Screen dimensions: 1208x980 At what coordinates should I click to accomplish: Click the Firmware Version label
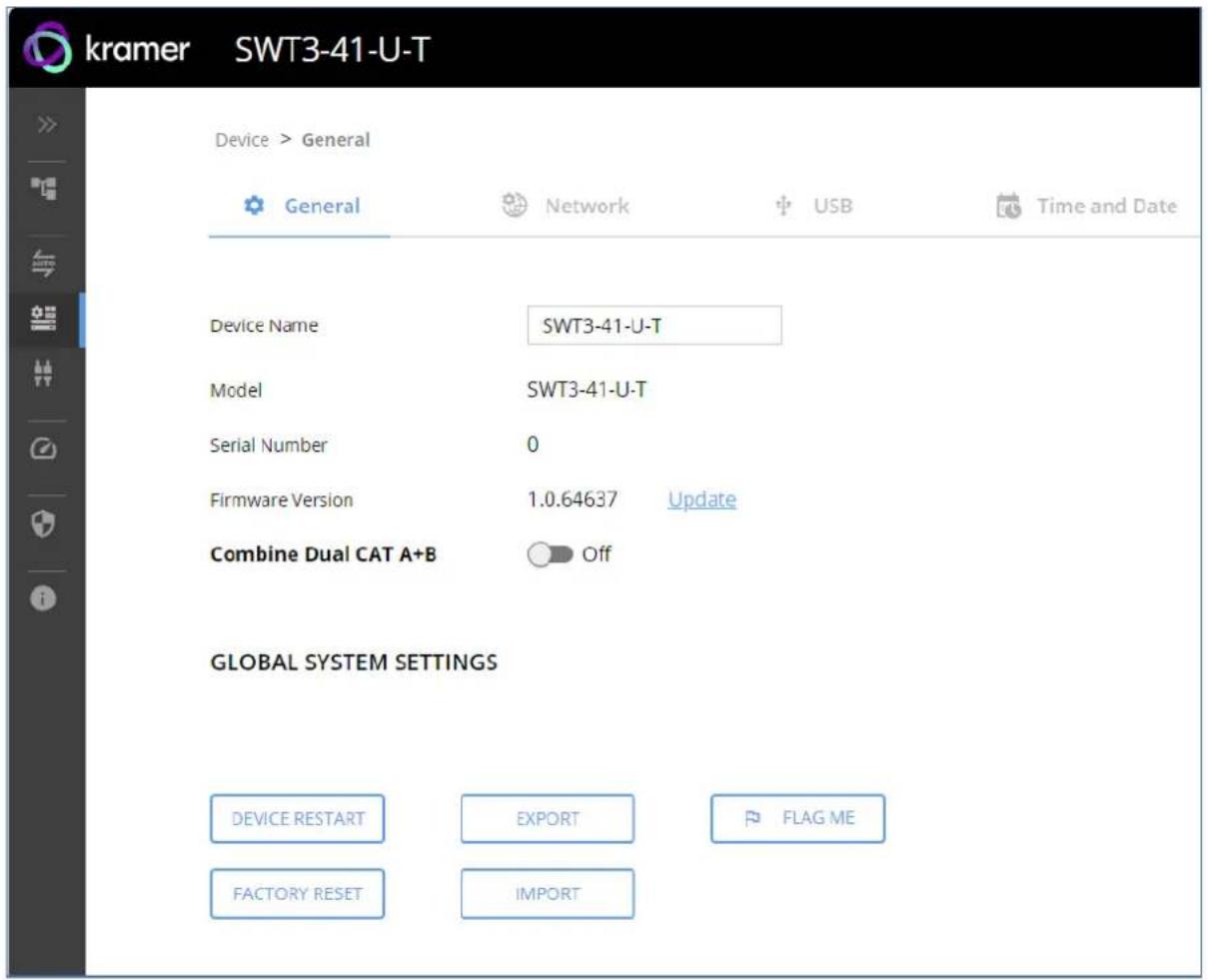[x=281, y=500]
